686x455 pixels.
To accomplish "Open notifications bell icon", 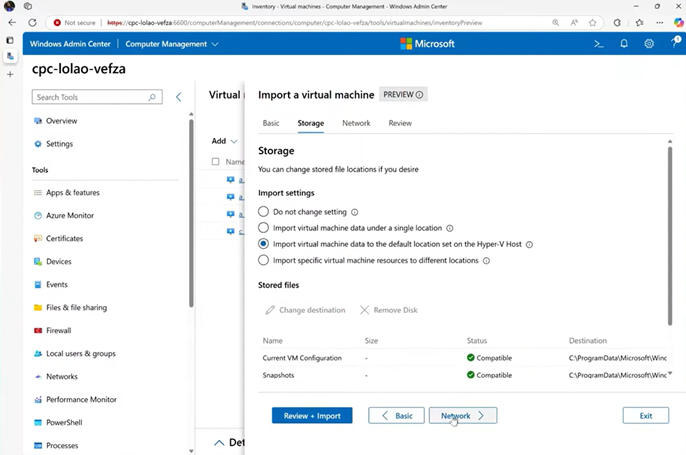I will coord(624,44).
